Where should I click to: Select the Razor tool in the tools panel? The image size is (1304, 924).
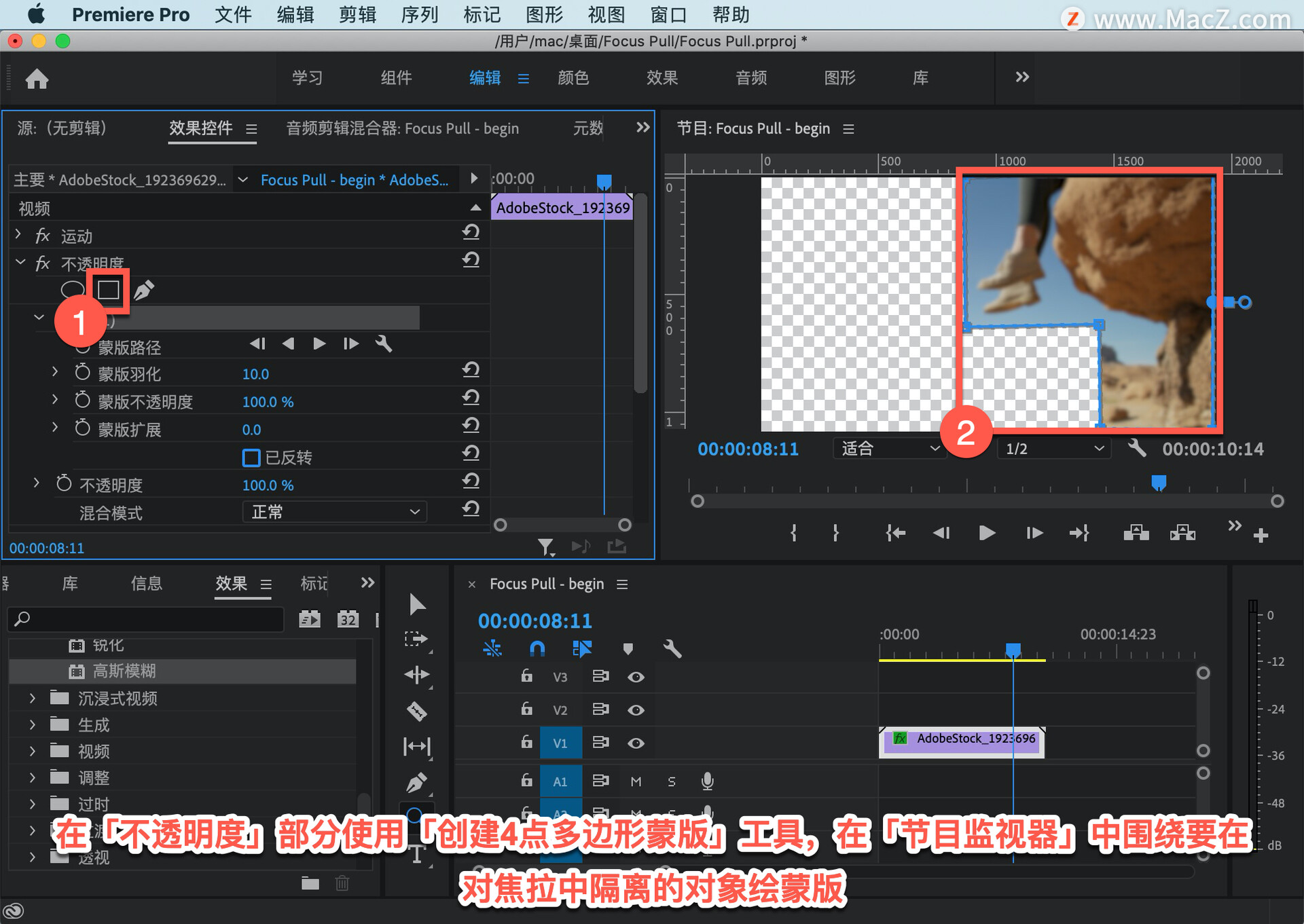click(x=416, y=711)
